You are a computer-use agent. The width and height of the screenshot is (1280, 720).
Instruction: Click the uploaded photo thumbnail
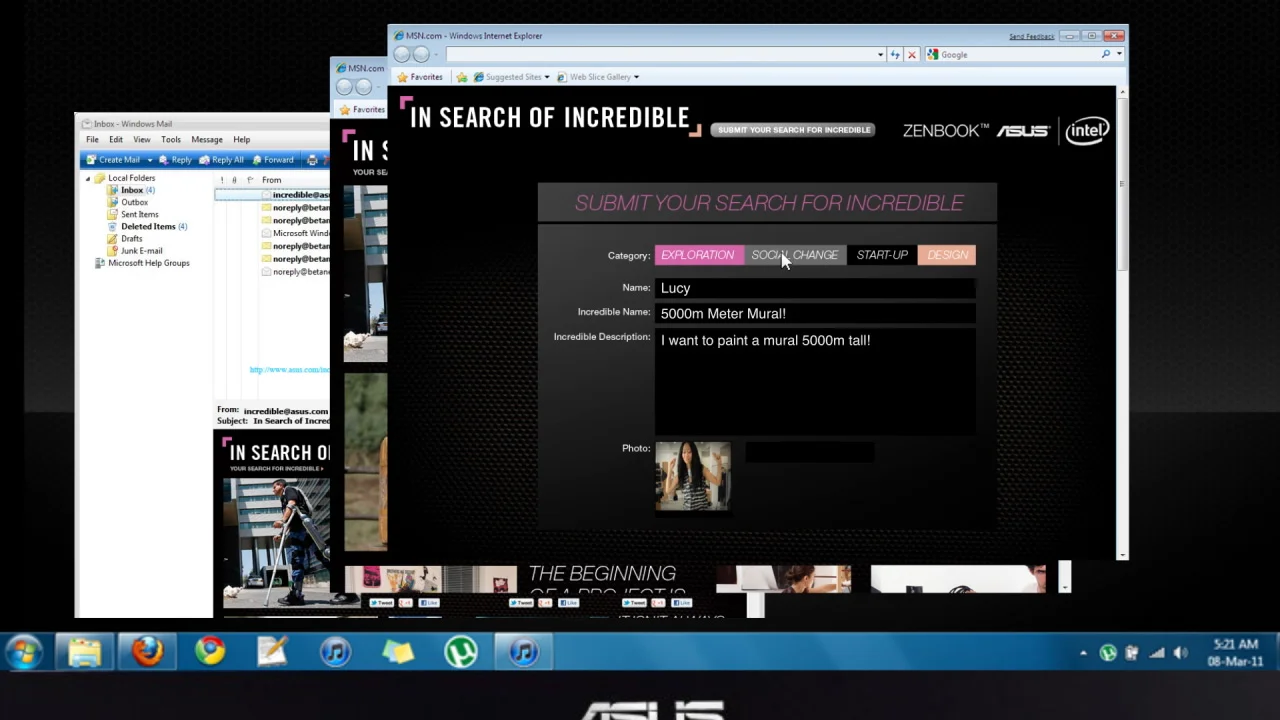point(693,476)
